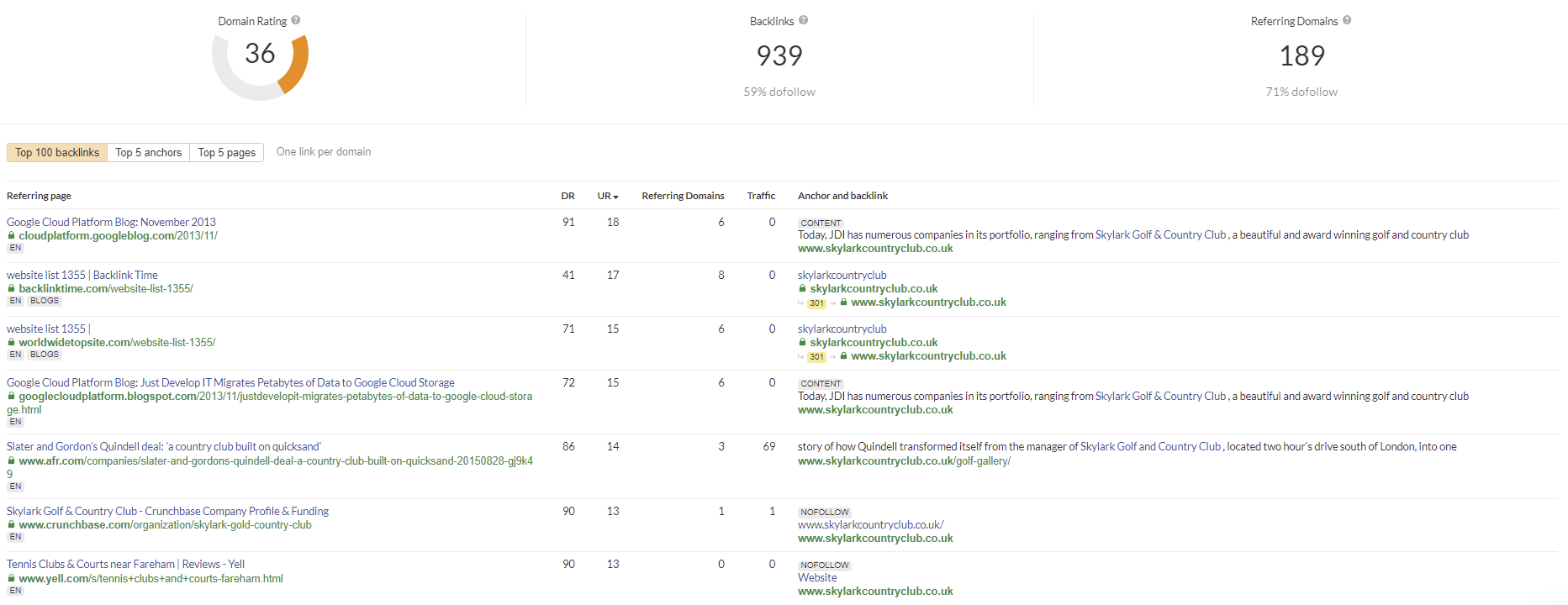Click the NOFOLLOW tag in the Crunchbase row
The image size is (1568, 605).
(x=825, y=513)
